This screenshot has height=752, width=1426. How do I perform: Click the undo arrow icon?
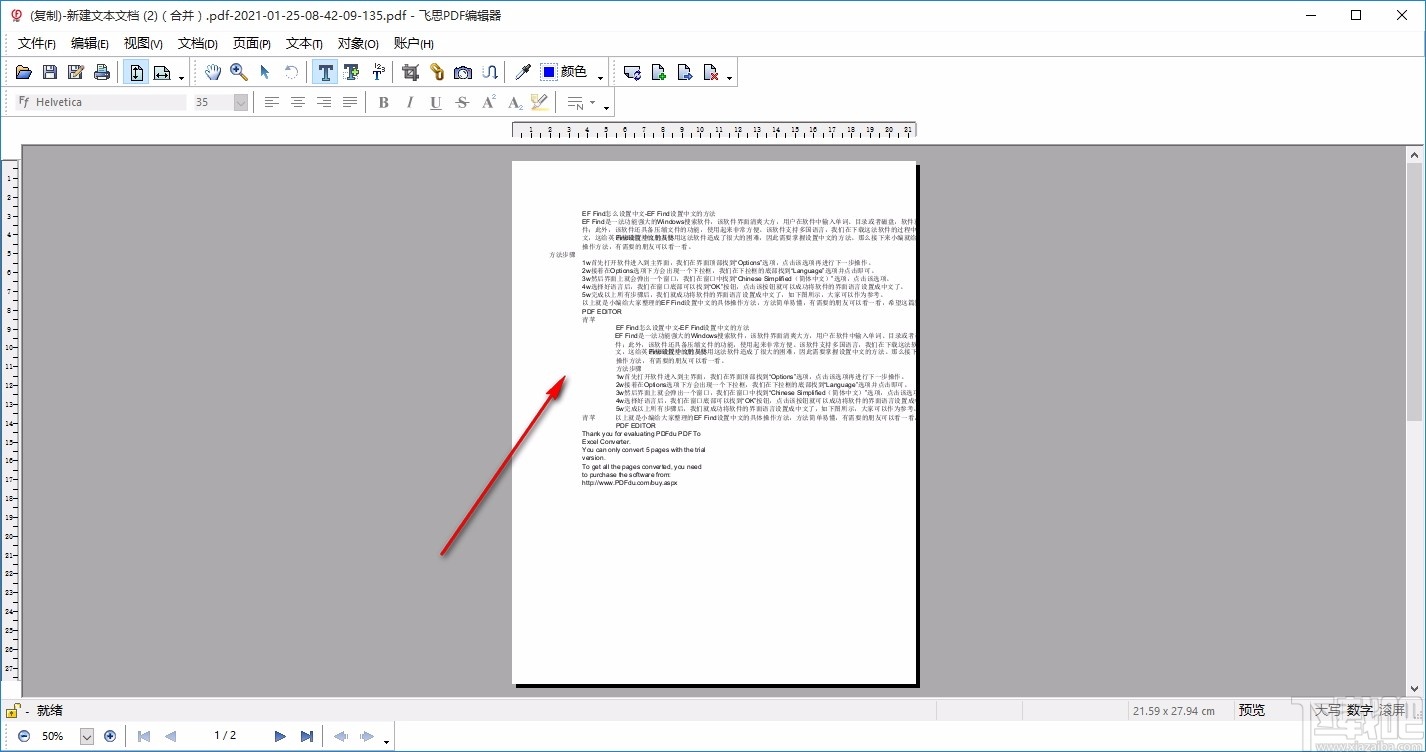pyautogui.click(x=291, y=72)
